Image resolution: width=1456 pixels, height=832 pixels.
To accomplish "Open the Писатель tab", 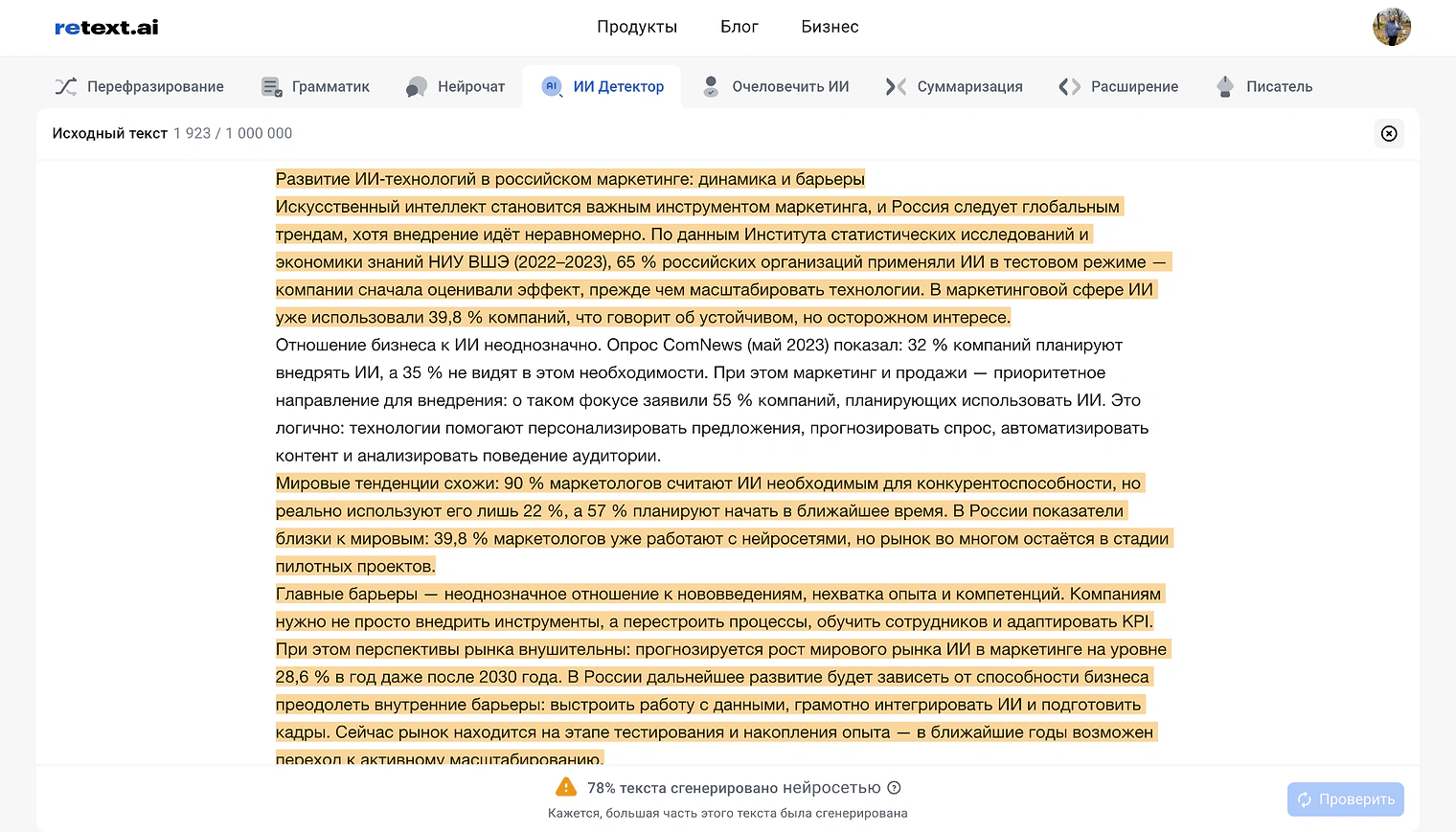I will click(x=1263, y=86).
